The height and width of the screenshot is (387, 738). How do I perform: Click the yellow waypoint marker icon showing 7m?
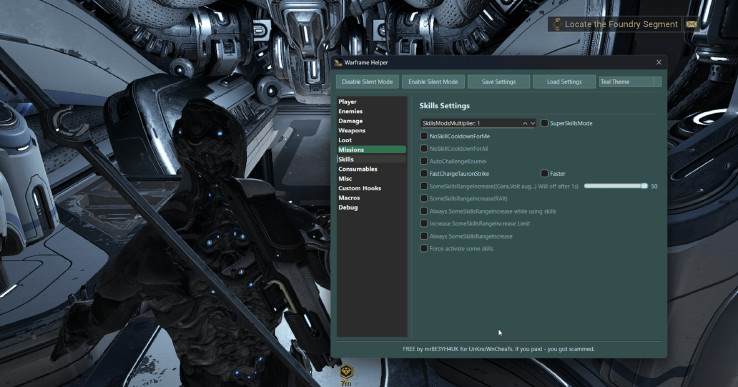[x=346, y=372]
